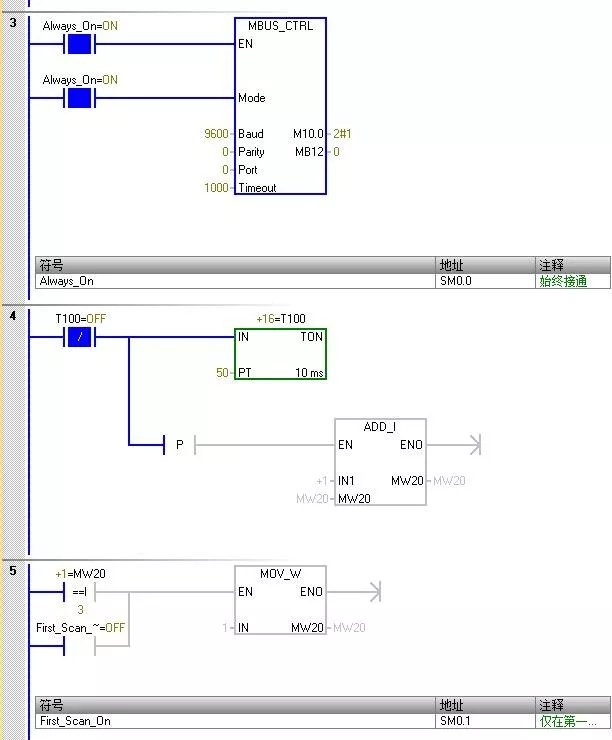Click the First_Scan normally open contact
This screenshot has height=740, width=612.
(x=79, y=647)
